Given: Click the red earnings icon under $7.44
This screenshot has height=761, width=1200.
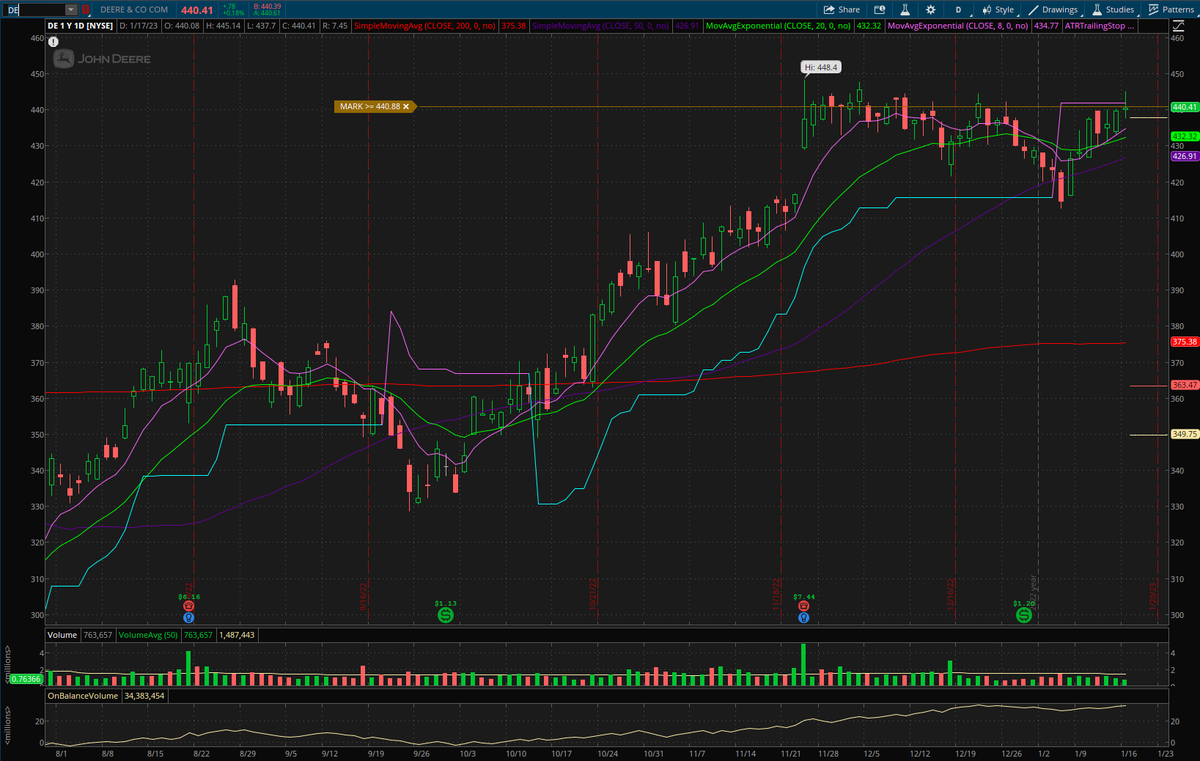Looking at the screenshot, I should coord(804,606).
